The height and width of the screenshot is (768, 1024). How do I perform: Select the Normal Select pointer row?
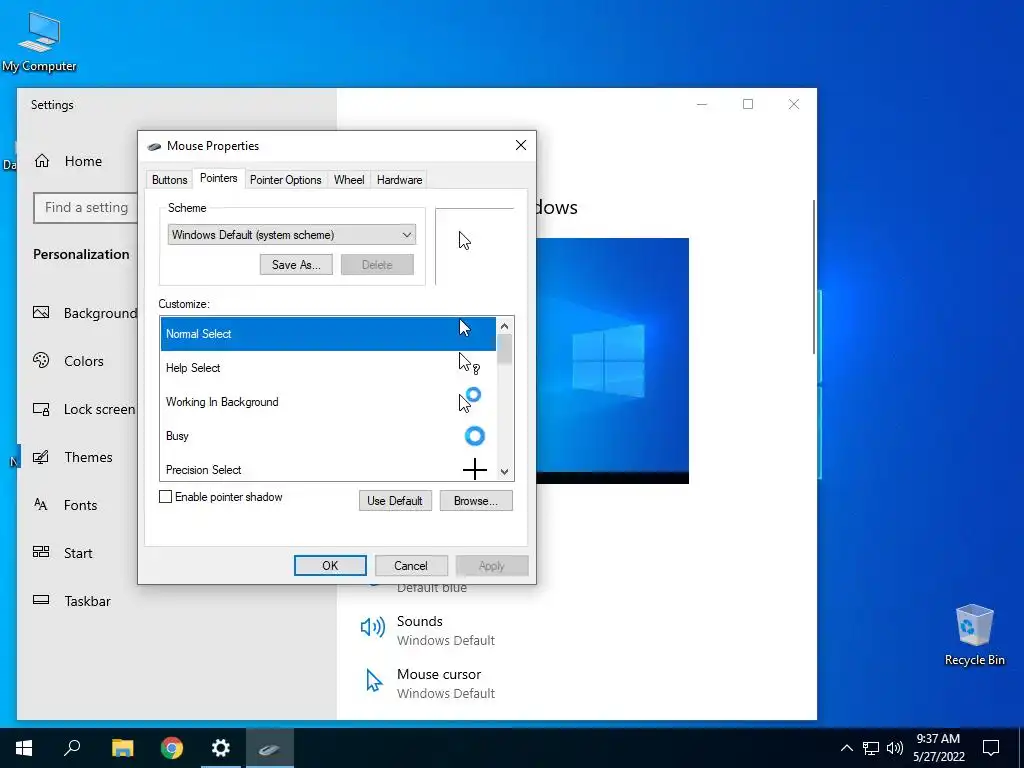328,334
